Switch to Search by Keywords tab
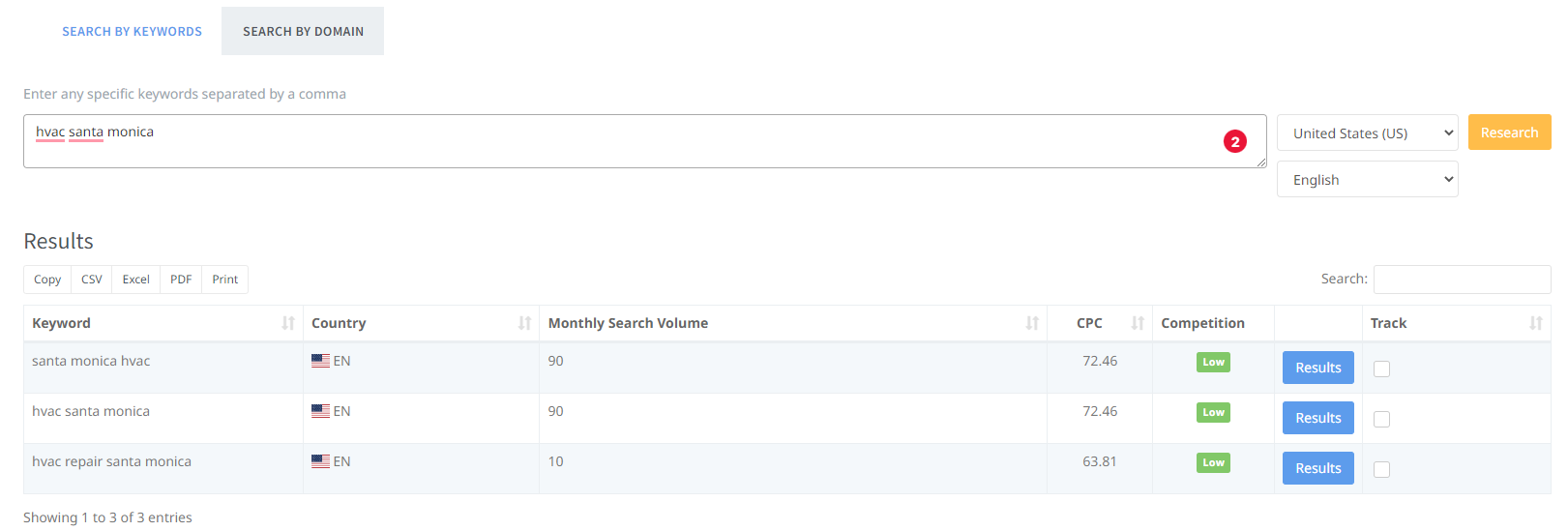 133,31
